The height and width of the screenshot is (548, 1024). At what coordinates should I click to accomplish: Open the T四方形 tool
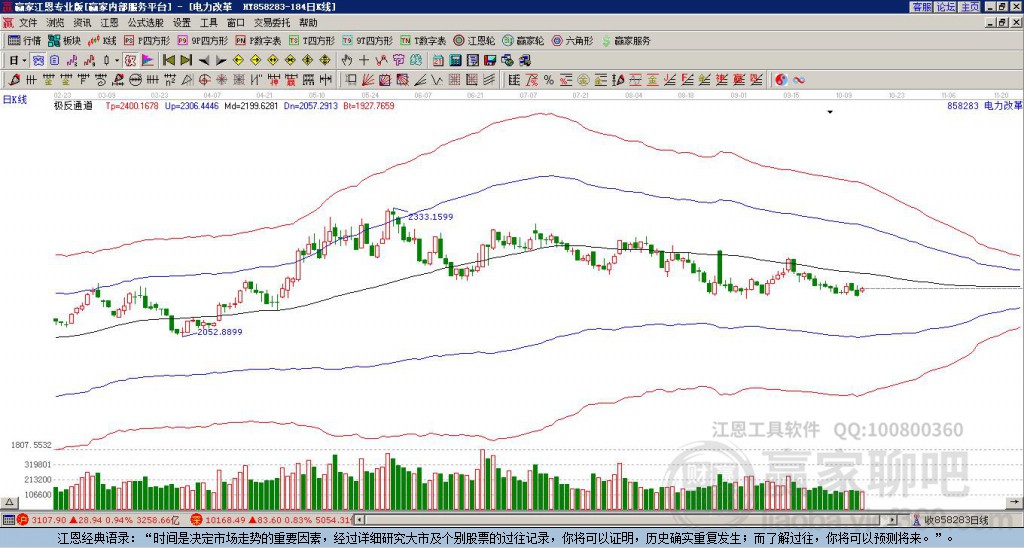point(312,40)
